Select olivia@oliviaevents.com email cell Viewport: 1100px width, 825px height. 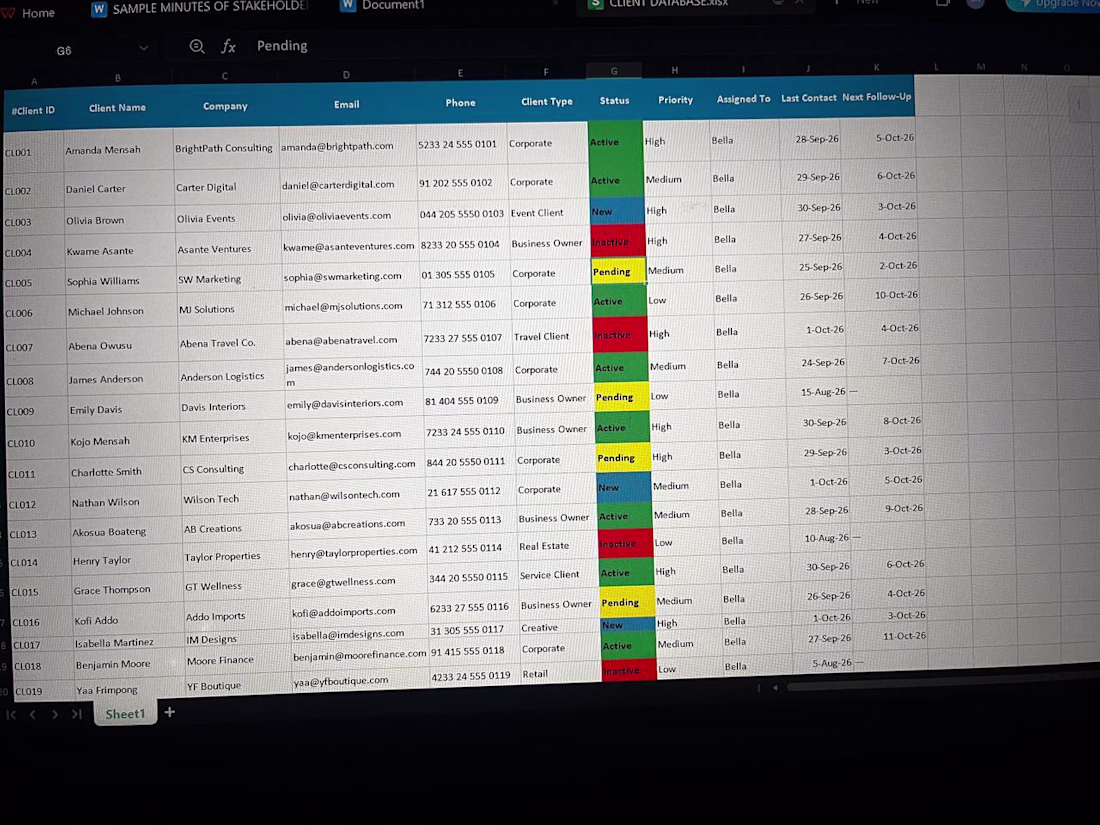coord(349,215)
